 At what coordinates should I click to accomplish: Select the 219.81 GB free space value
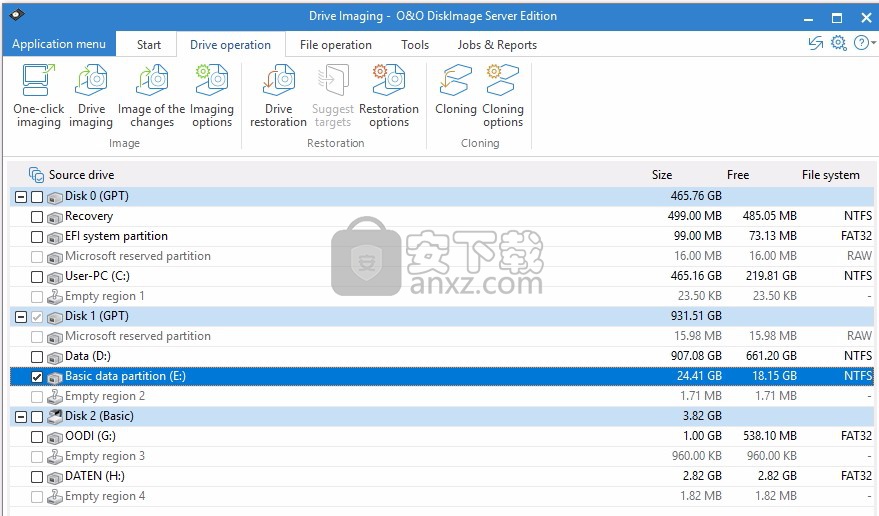point(771,276)
